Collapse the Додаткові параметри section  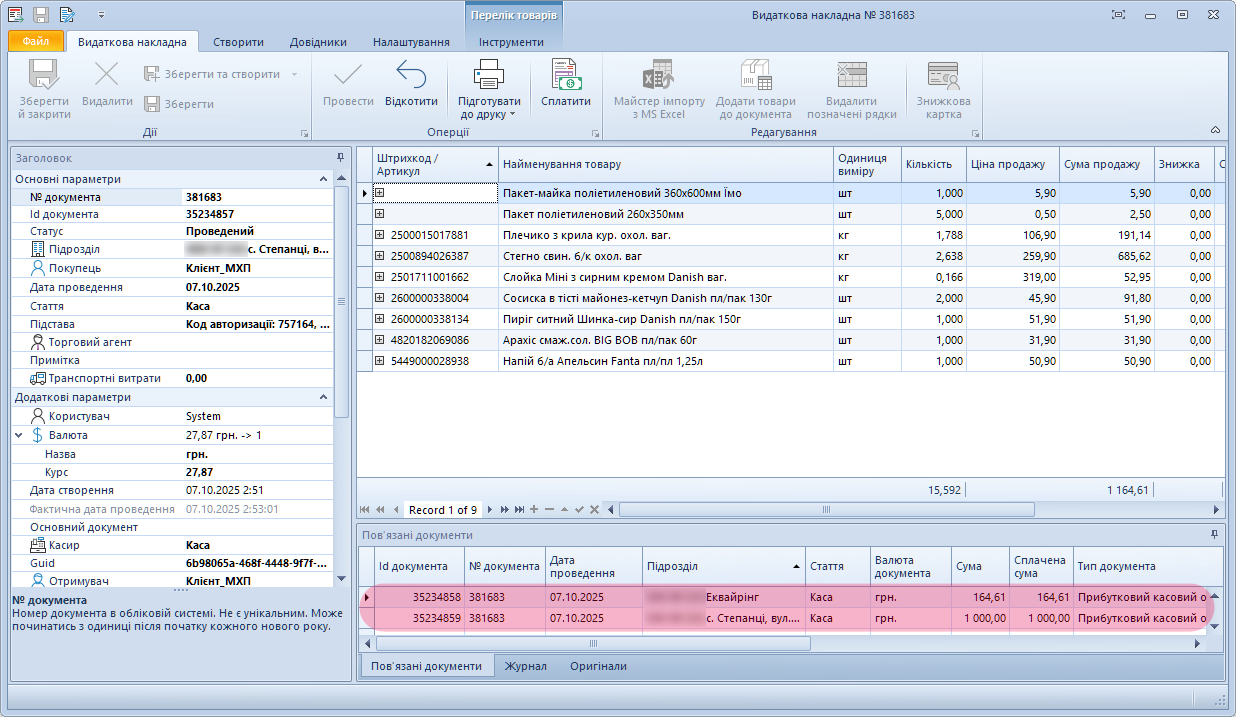click(x=323, y=397)
